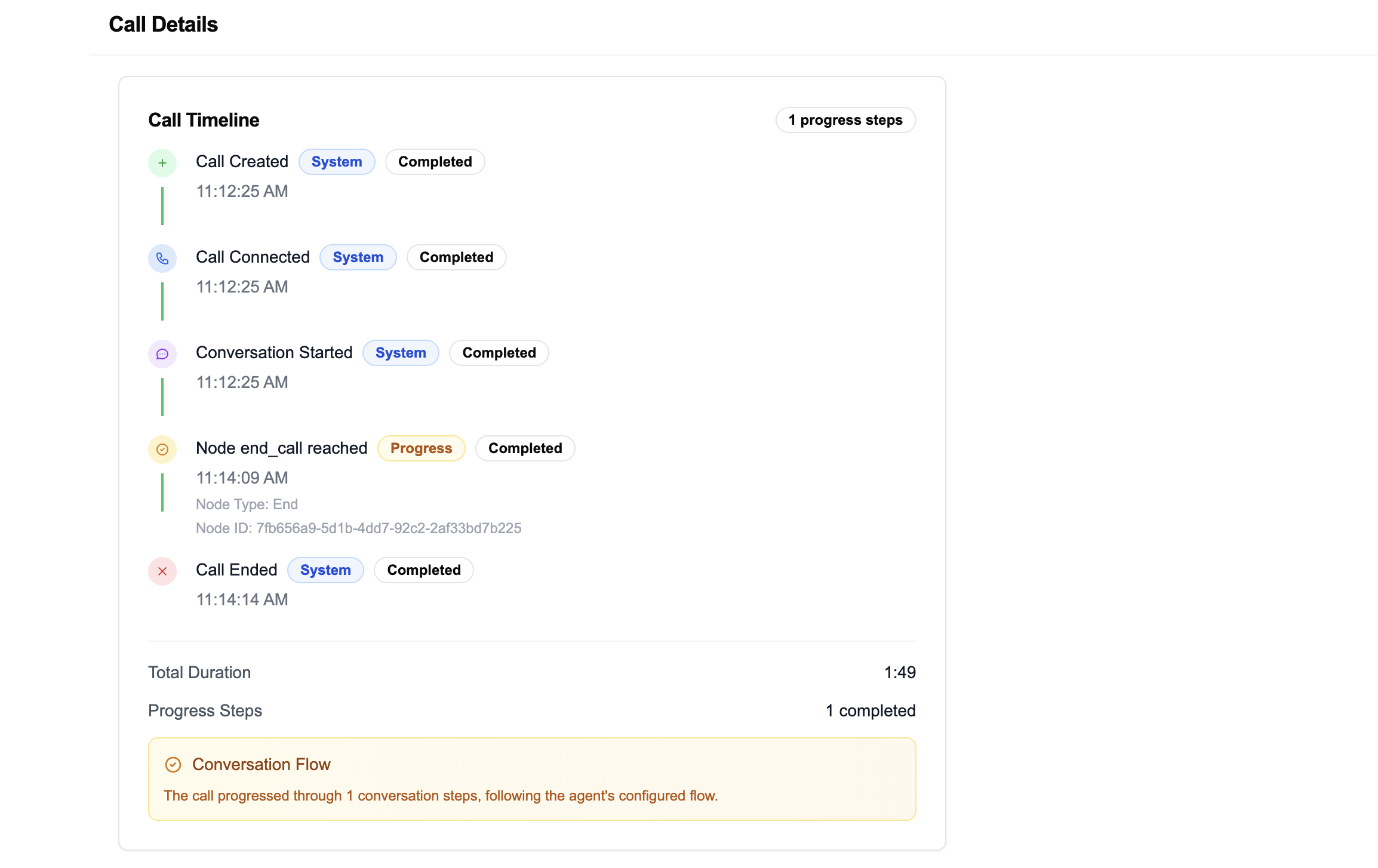This screenshot has height=868, width=1378.
Task: Click the yellow checkmark end_call node icon
Action: click(x=162, y=450)
